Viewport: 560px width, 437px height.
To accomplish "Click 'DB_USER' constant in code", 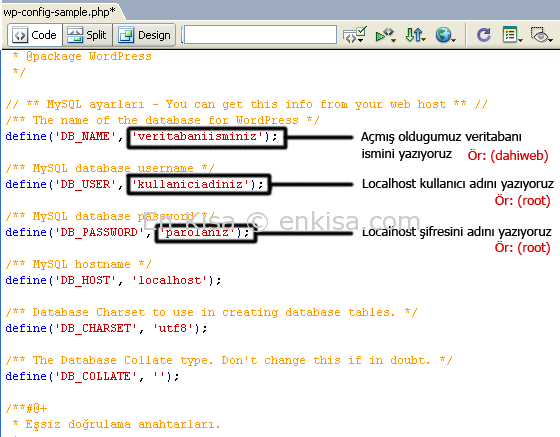I will click(85, 184).
